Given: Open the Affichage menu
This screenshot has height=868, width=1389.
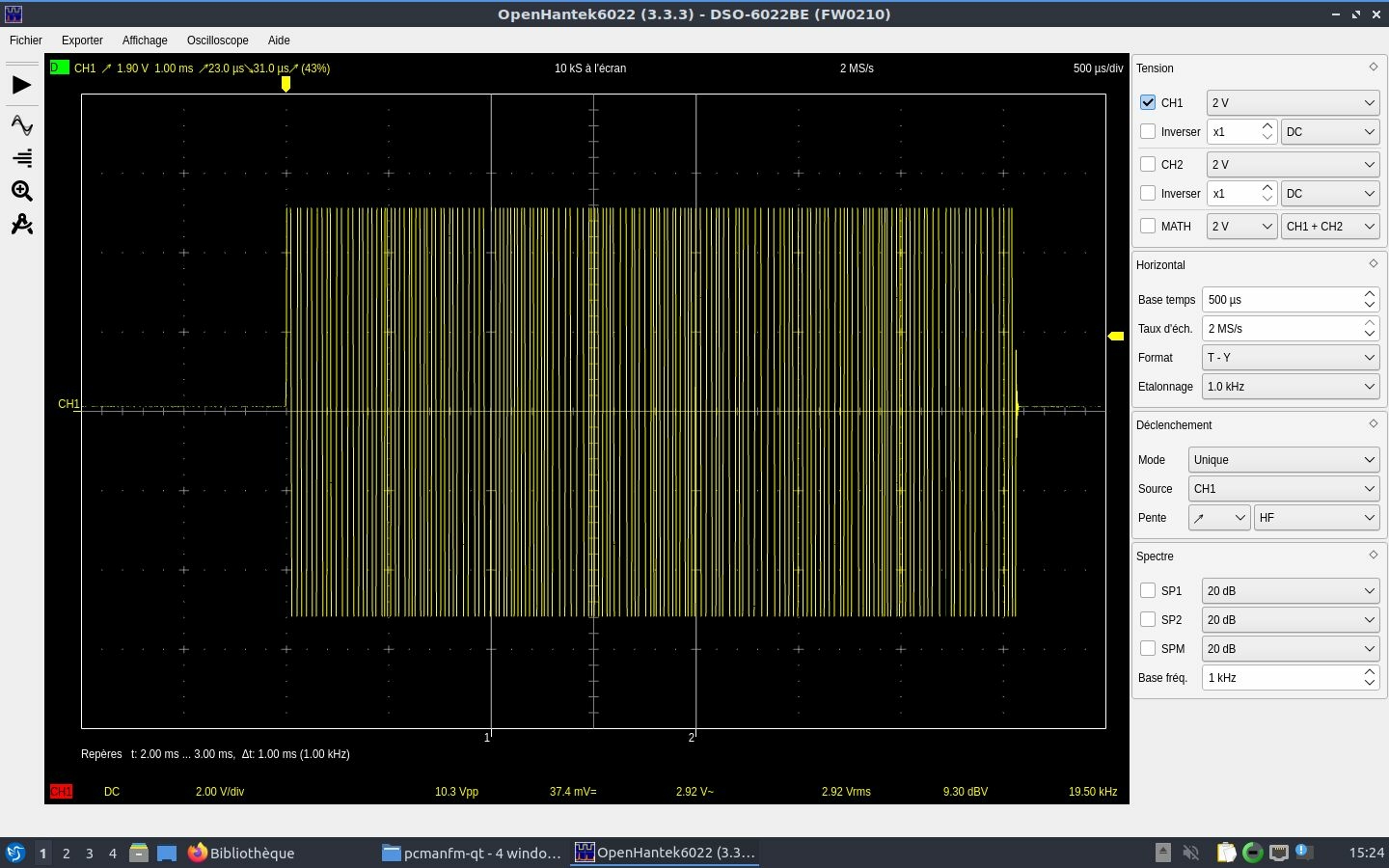Looking at the screenshot, I should coord(145,41).
